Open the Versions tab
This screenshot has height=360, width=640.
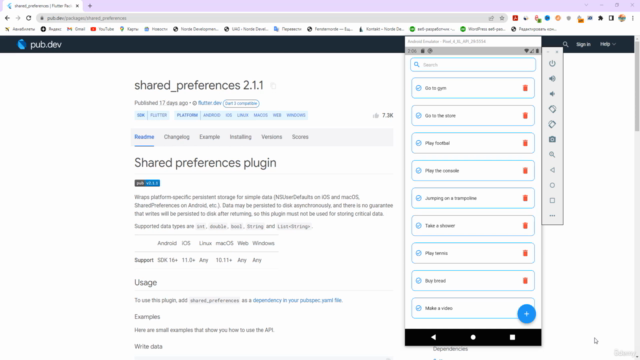point(271,137)
